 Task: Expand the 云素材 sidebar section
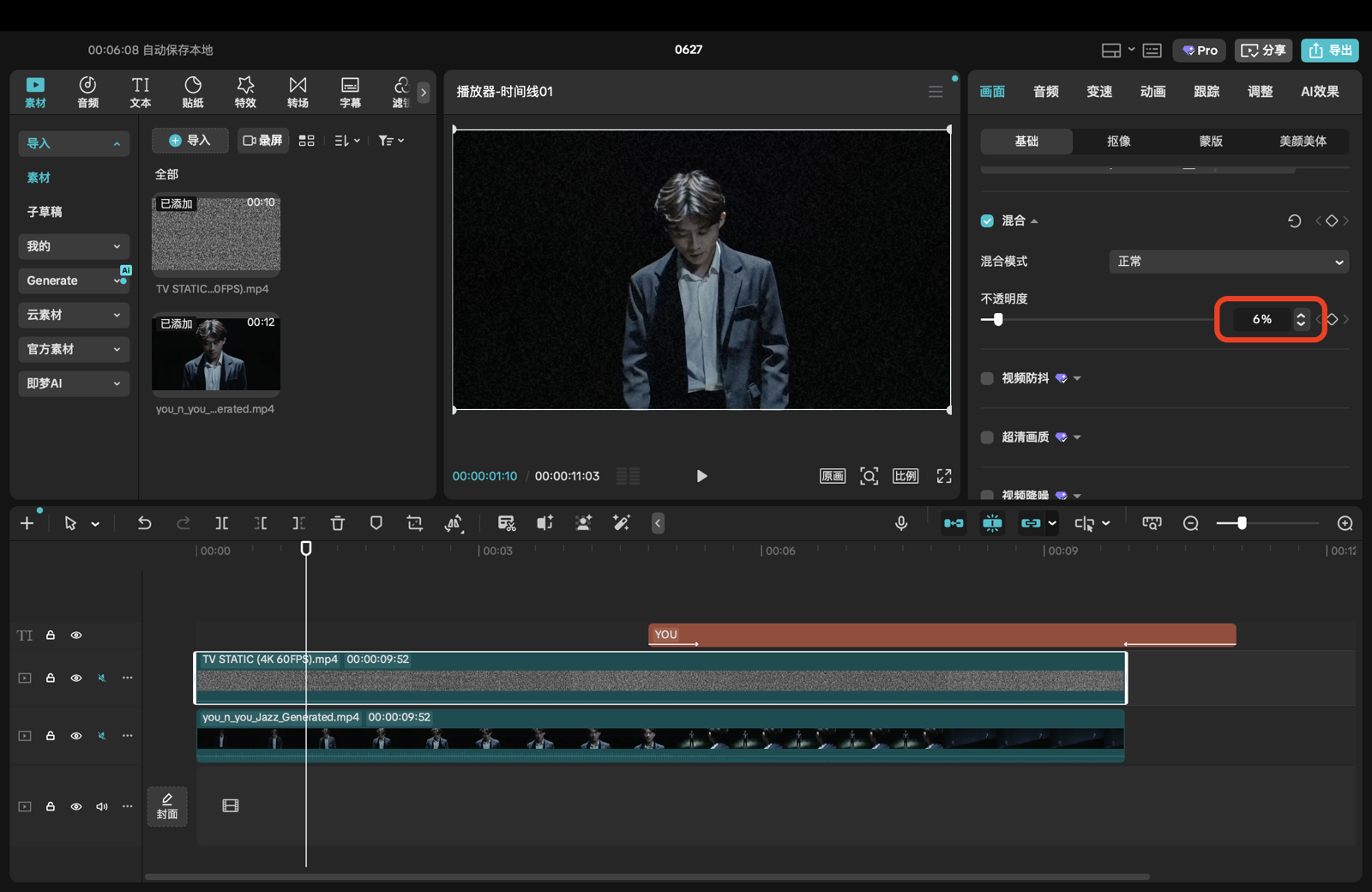click(74, 315)
